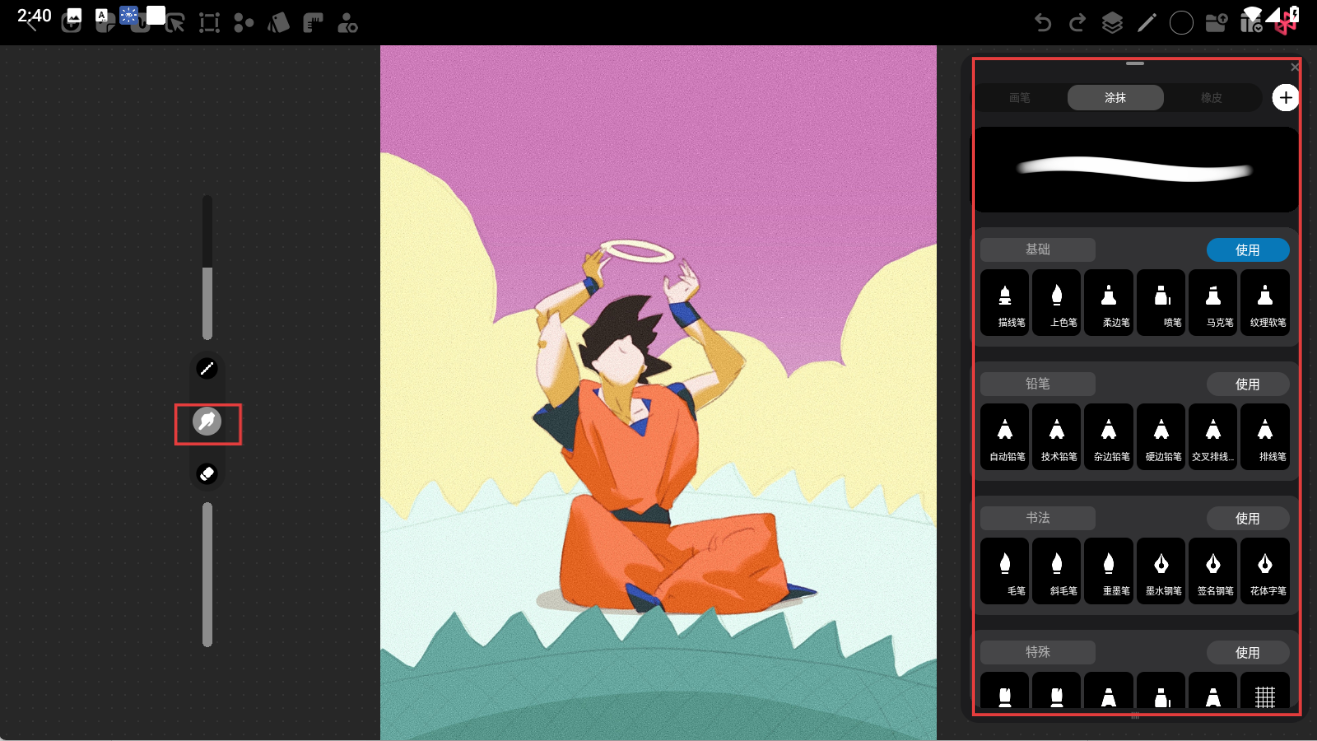Choose the 交叉排线 brush
The height and width of the screenshot is (741, 1317).
pyautogui.click(x=1213, y=437)
